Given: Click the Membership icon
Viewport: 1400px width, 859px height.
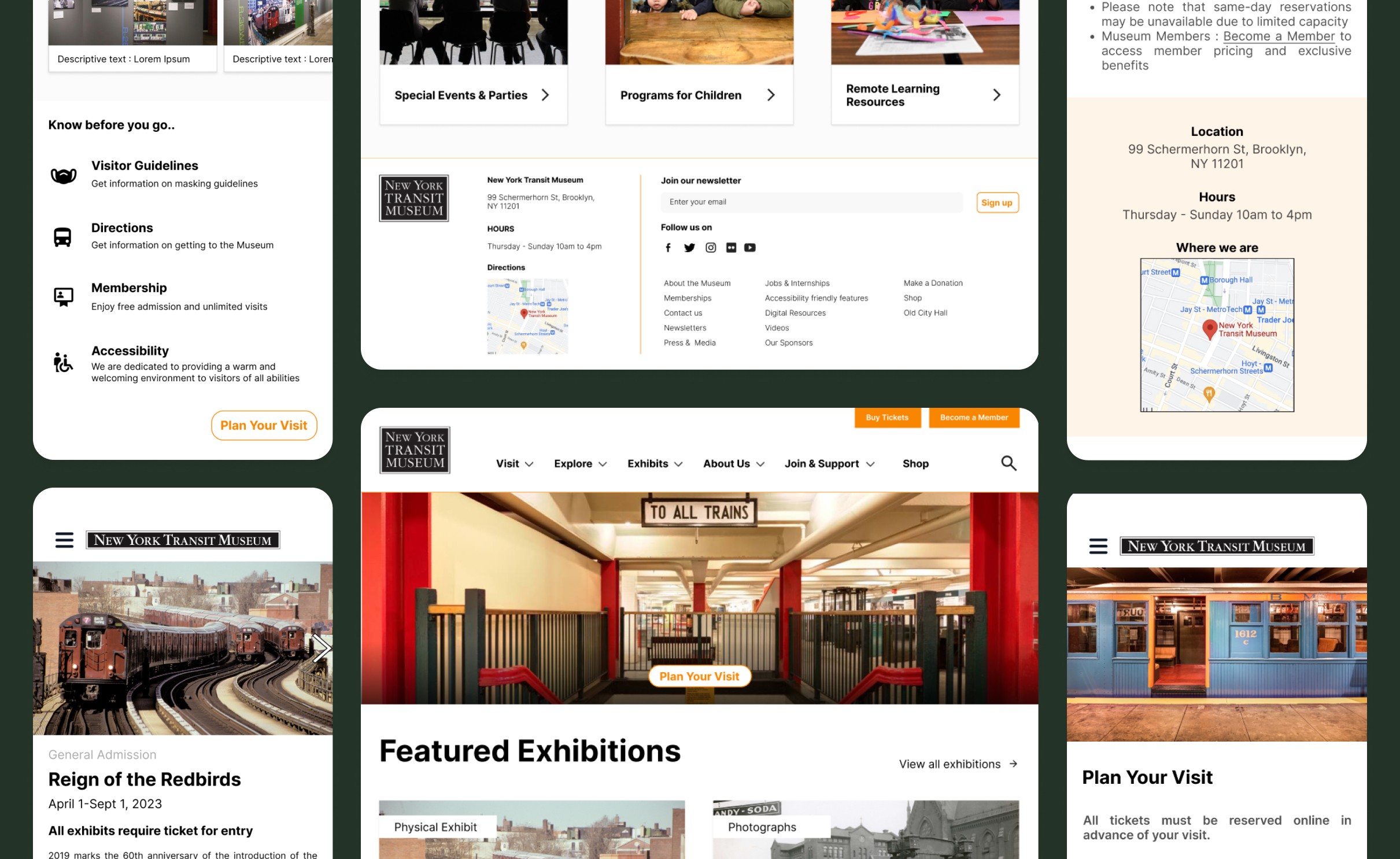Looking at the screenshot, I should click(62, 294).
